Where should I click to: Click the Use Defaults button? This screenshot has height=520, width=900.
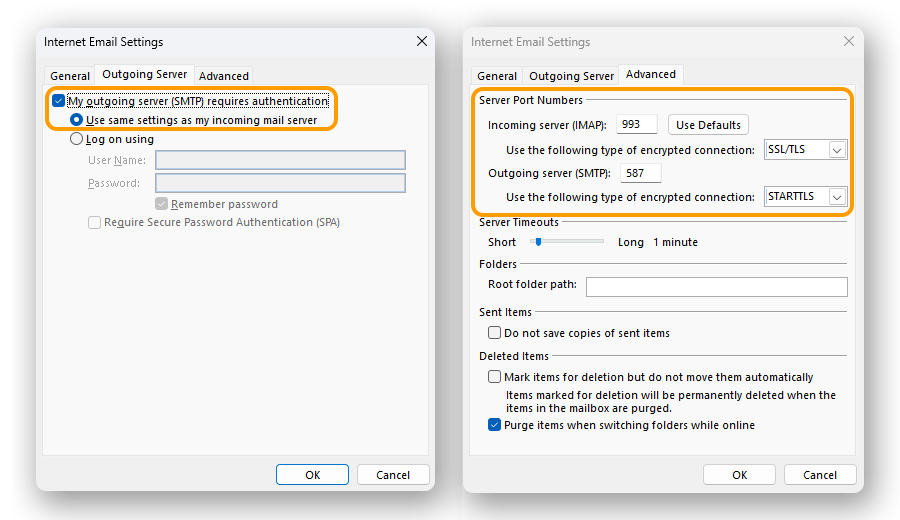(x=708, y=125)
